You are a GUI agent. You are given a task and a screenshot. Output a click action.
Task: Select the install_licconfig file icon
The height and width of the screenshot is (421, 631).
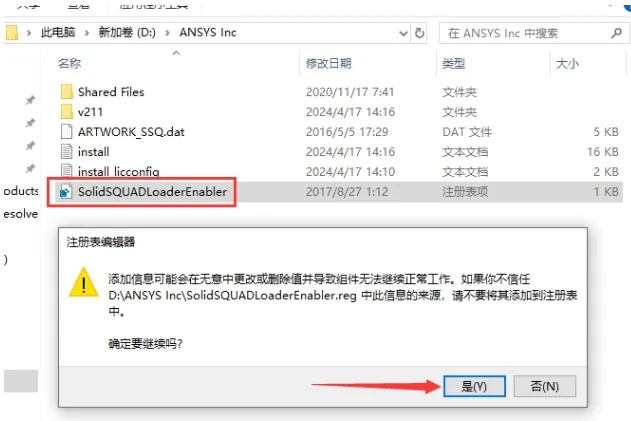coord(66,171)
